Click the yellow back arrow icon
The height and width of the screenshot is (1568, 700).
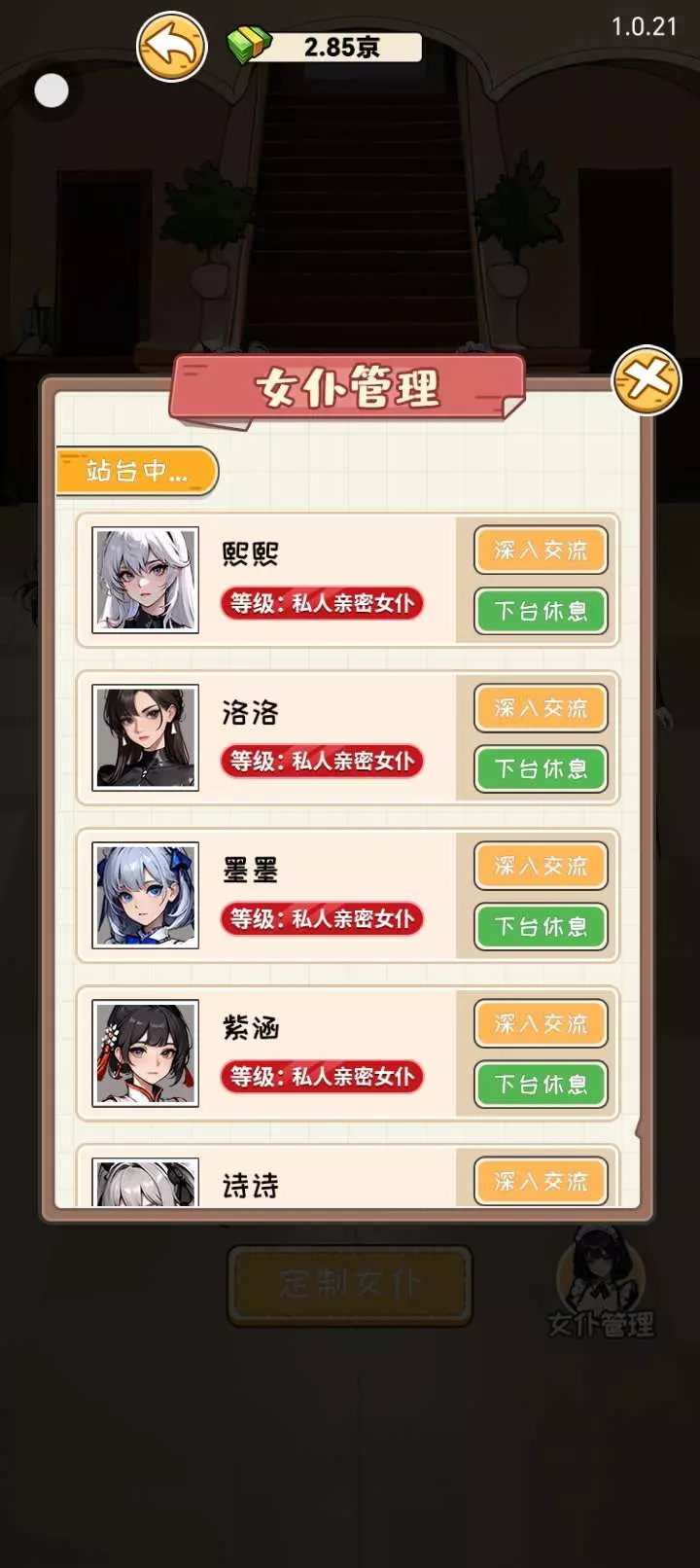[x=172, y=47]
